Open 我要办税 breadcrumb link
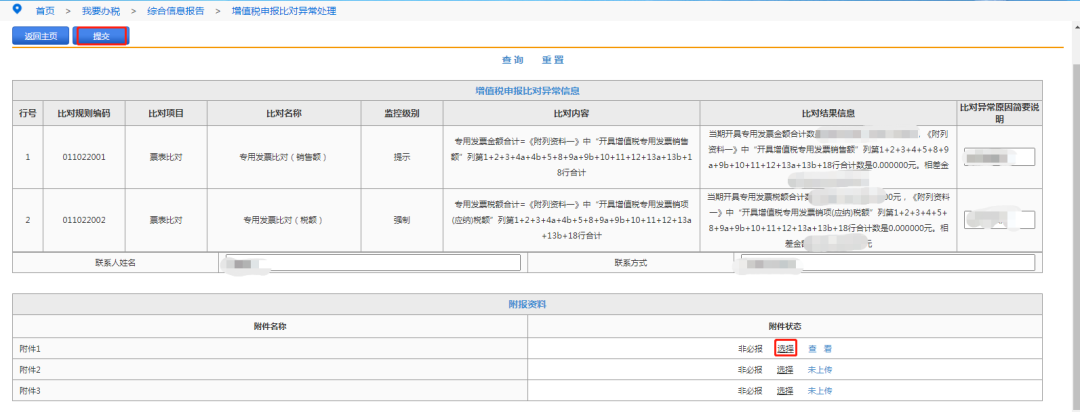The width and height of the screenshot is (1080, 412). click(x=101, y=11)
